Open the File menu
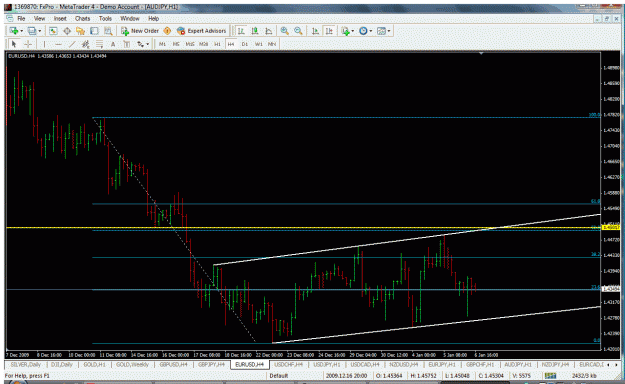Viewport: 625px width, 384px height. [21, 18]
